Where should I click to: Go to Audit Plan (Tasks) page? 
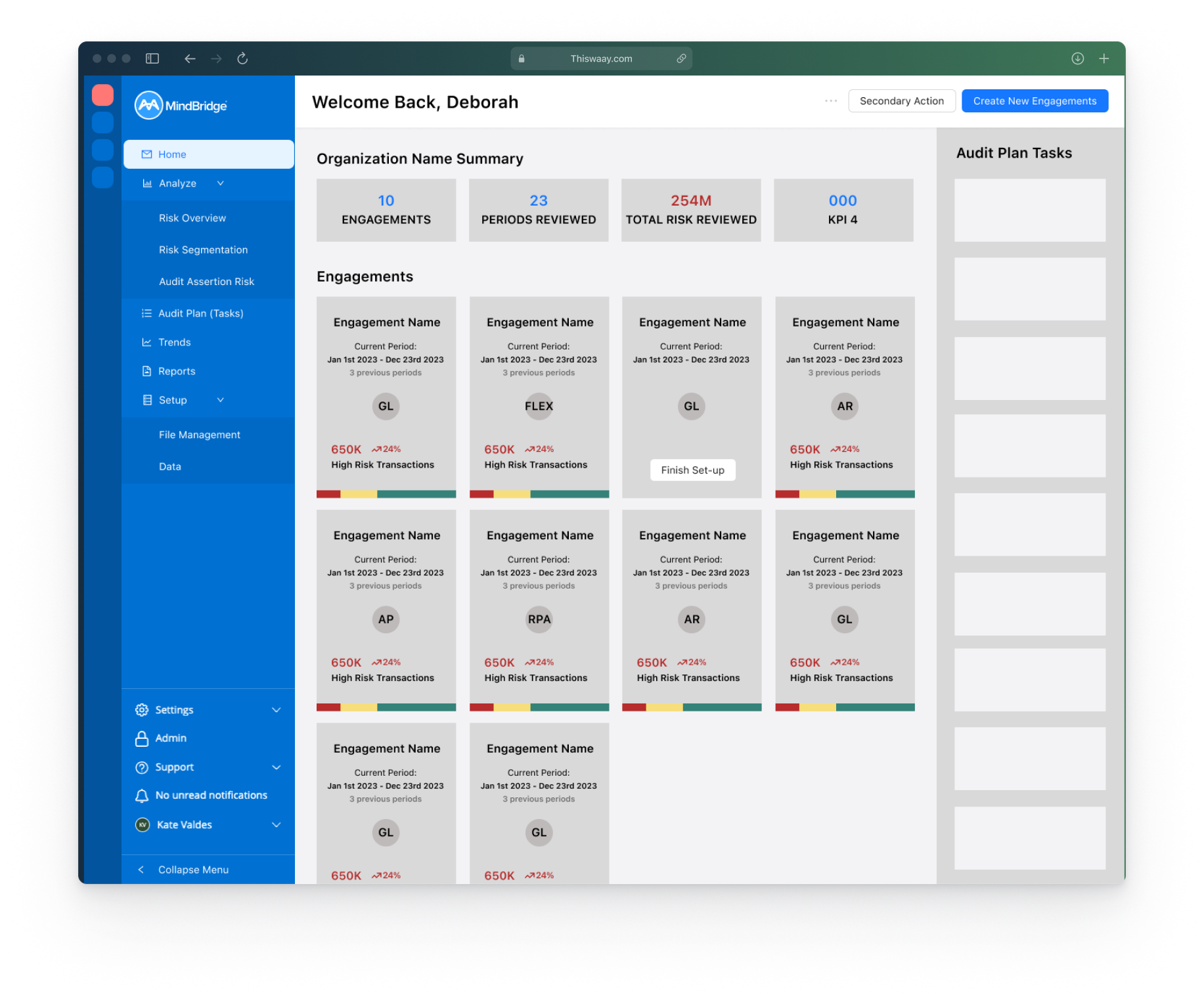pos(200,313)
